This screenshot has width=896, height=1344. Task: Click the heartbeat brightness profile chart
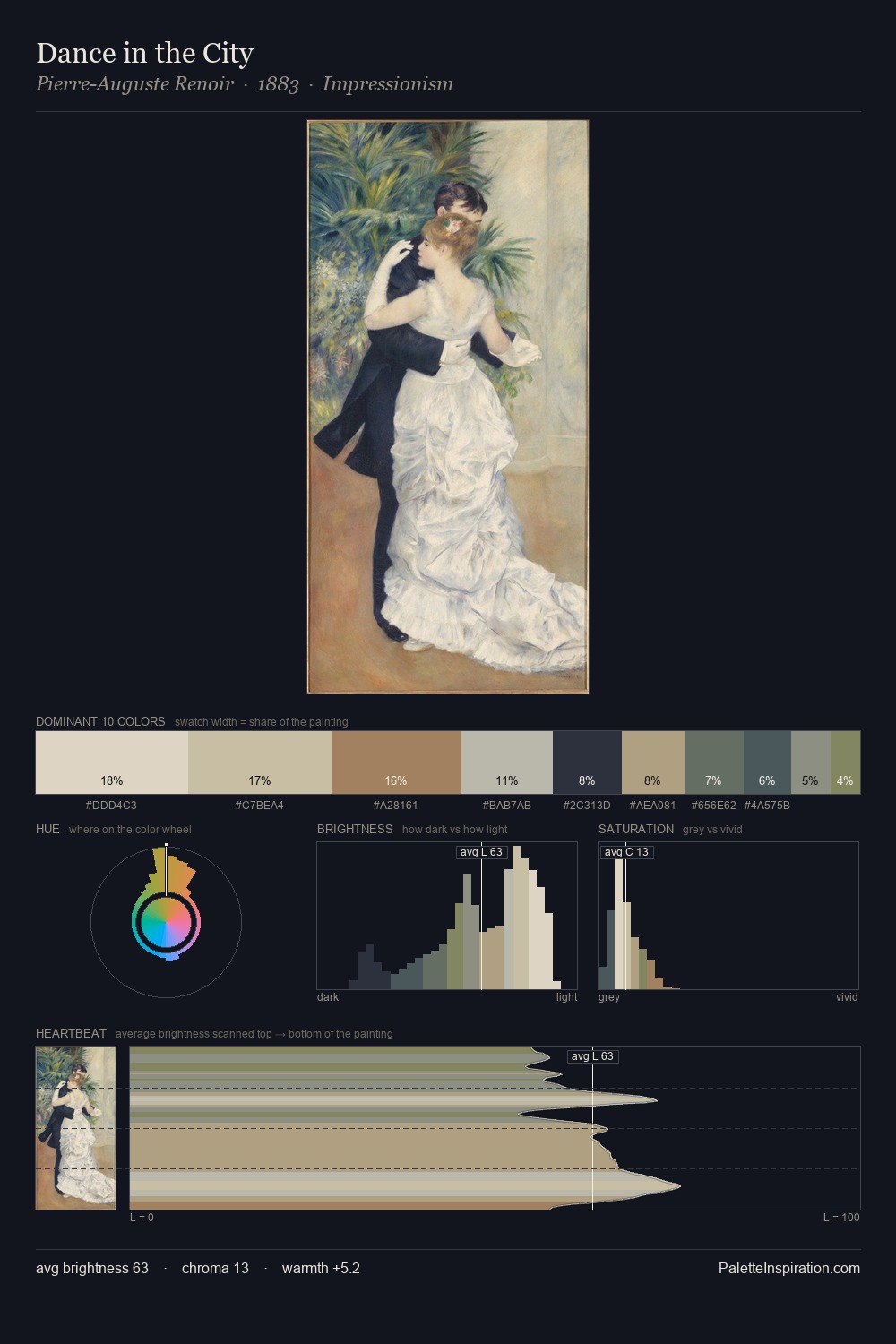point(495,1128)
